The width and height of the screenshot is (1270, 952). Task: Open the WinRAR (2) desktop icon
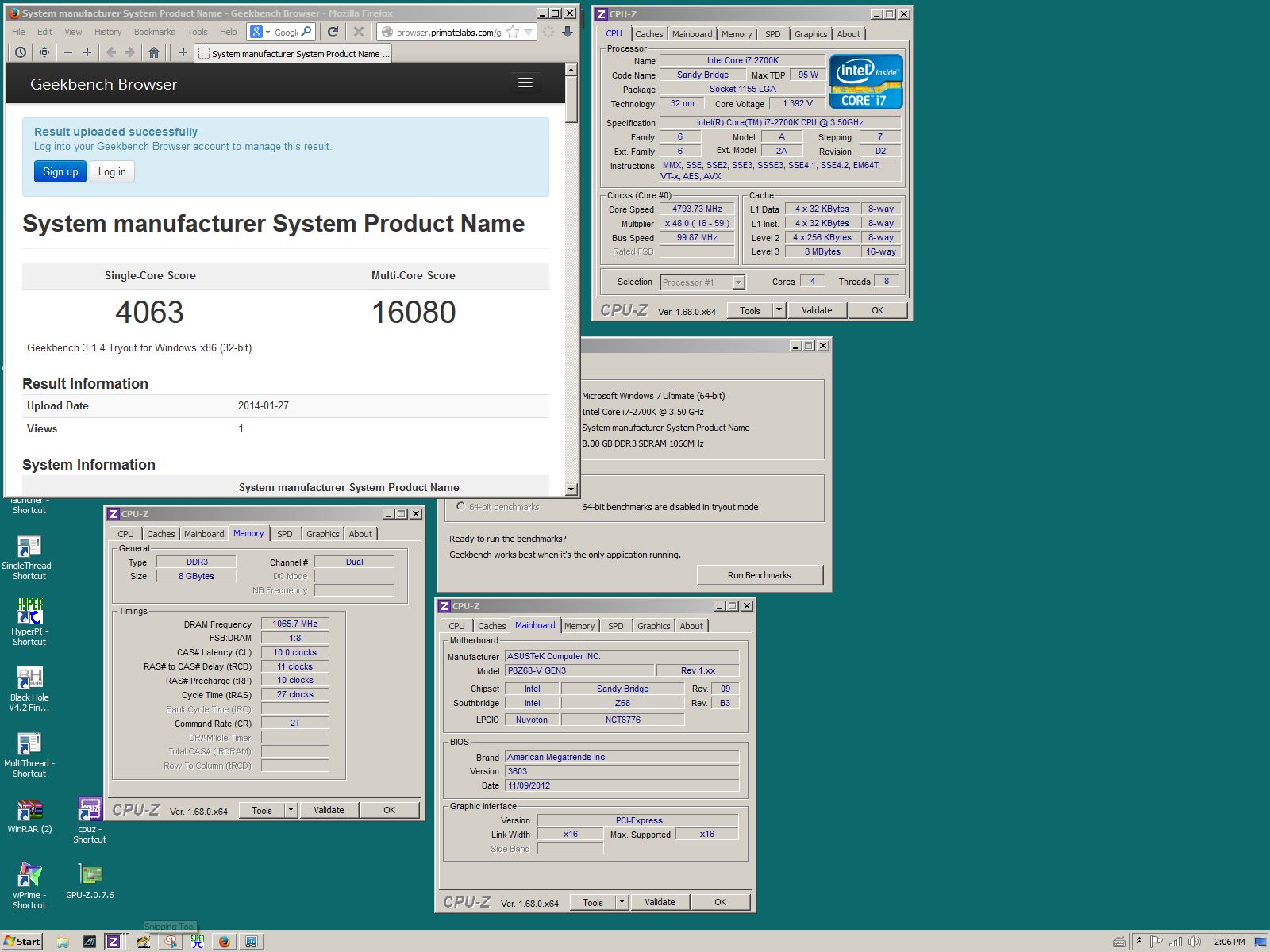[x=29, y=816]
